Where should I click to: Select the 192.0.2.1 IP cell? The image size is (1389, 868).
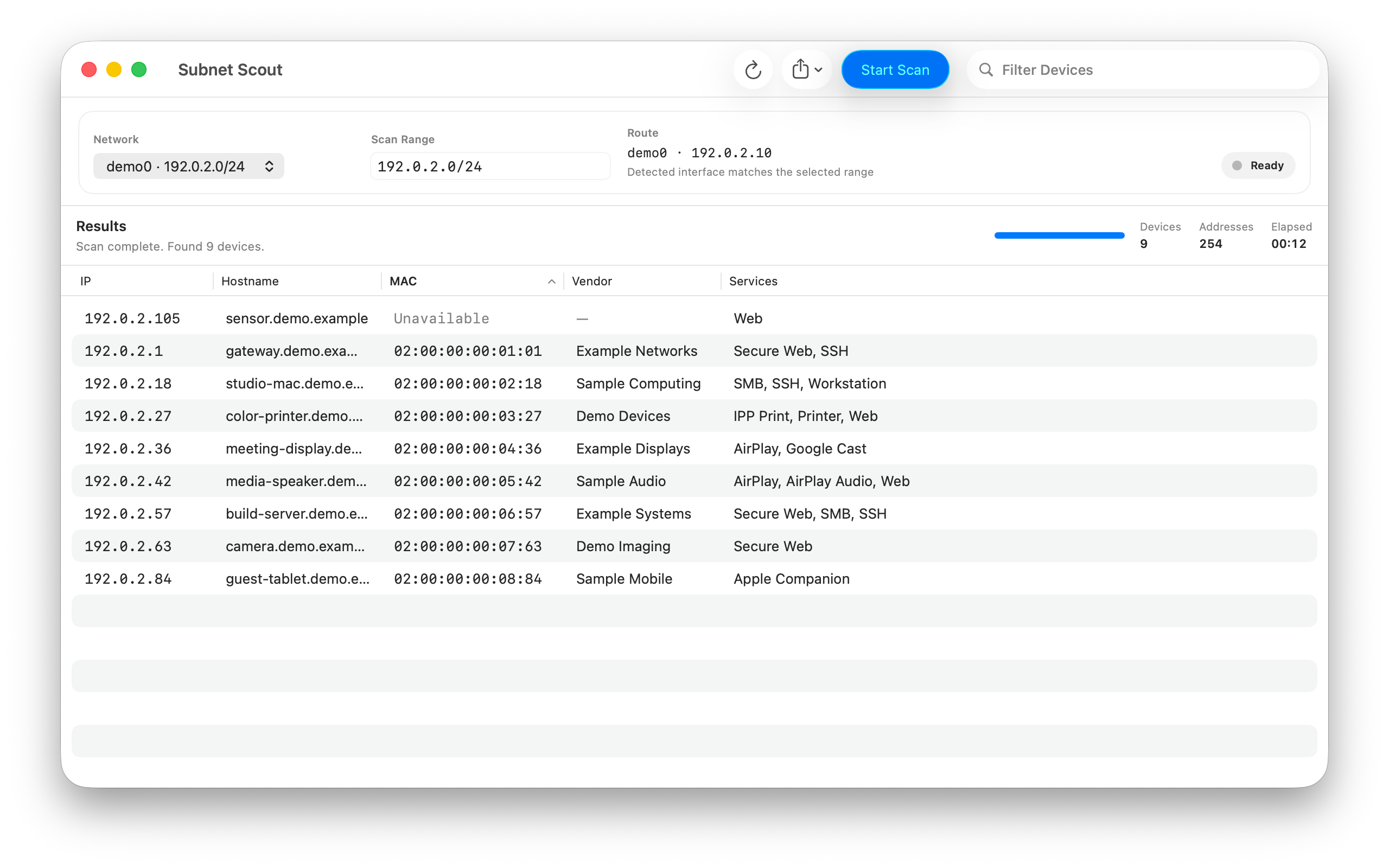tap(124, 351)
